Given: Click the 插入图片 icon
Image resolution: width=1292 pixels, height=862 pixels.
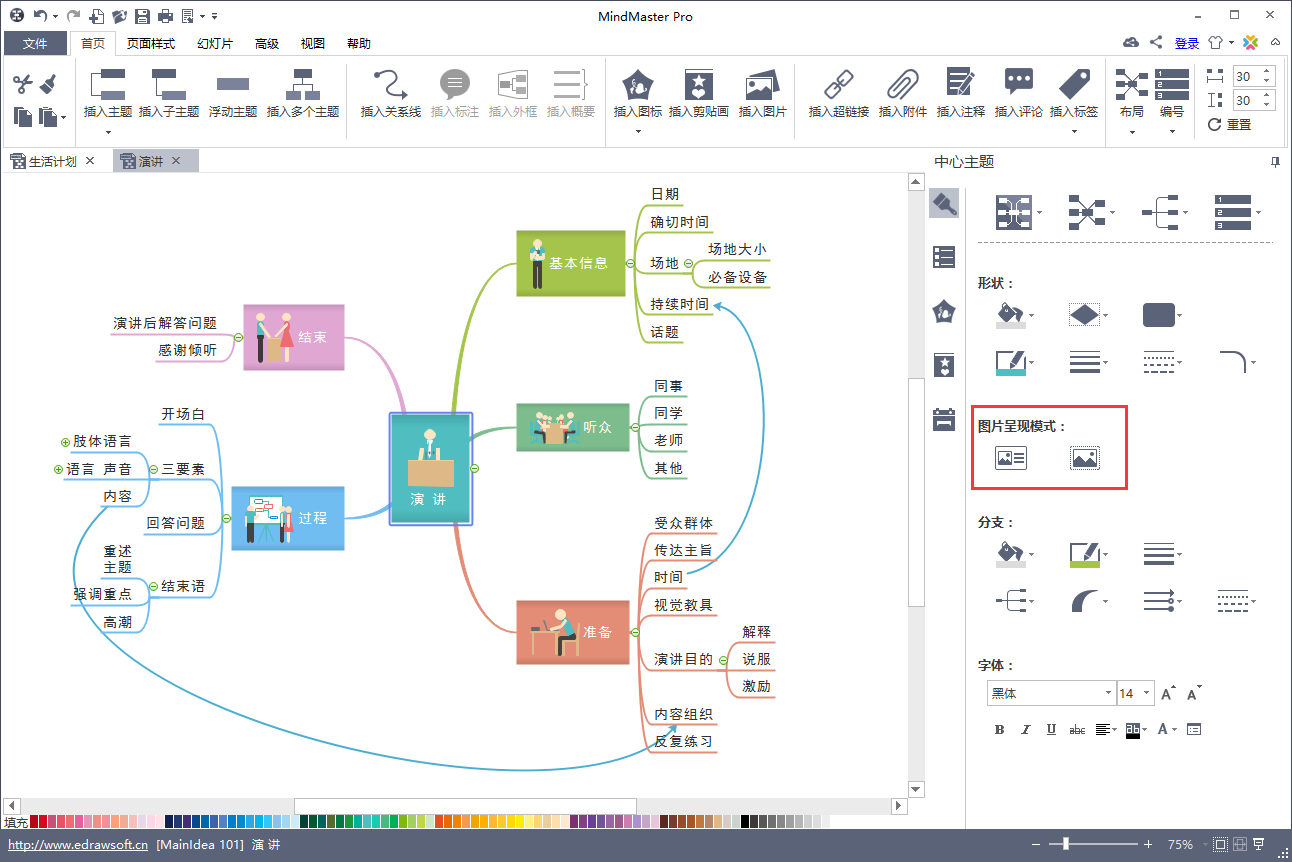Looking at the screenshot, I should tap(762, 84).
